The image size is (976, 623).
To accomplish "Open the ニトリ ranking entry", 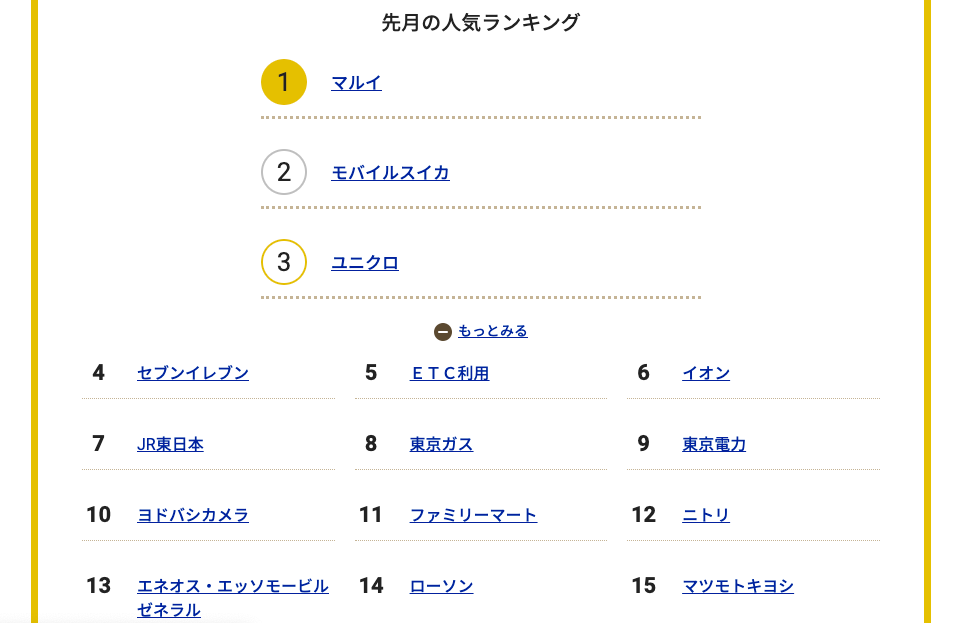I will (706, 515).
